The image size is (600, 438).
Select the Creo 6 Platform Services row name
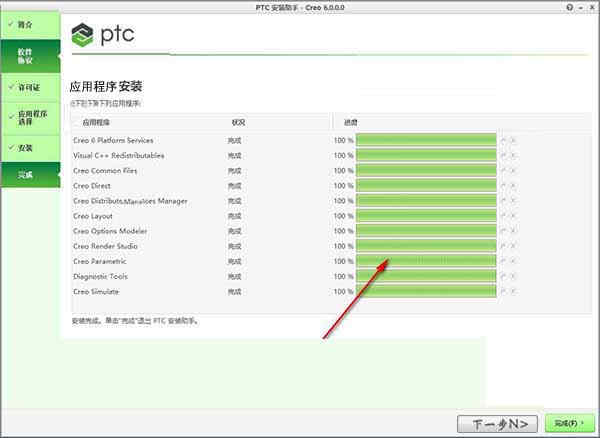point(113,140)
